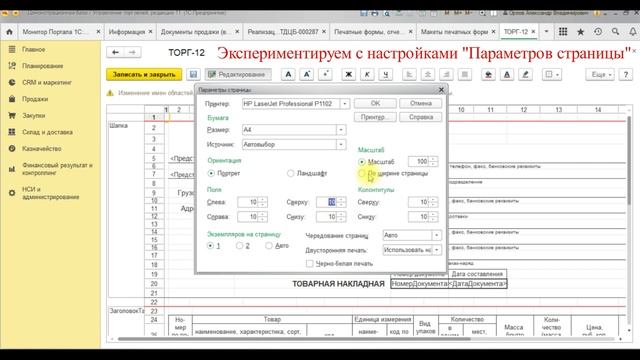Select Авто copies per page
Screen dimensions: 640x360
pyautogui.click(x=269, y=245)
